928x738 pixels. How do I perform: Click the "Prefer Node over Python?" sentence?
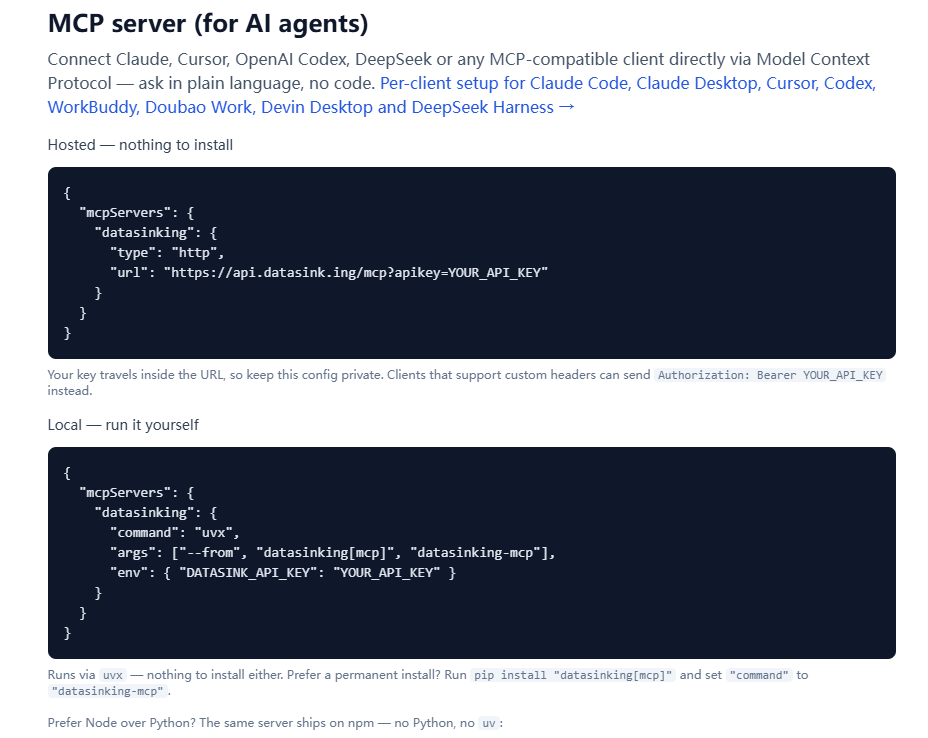(x=275, y=723)
